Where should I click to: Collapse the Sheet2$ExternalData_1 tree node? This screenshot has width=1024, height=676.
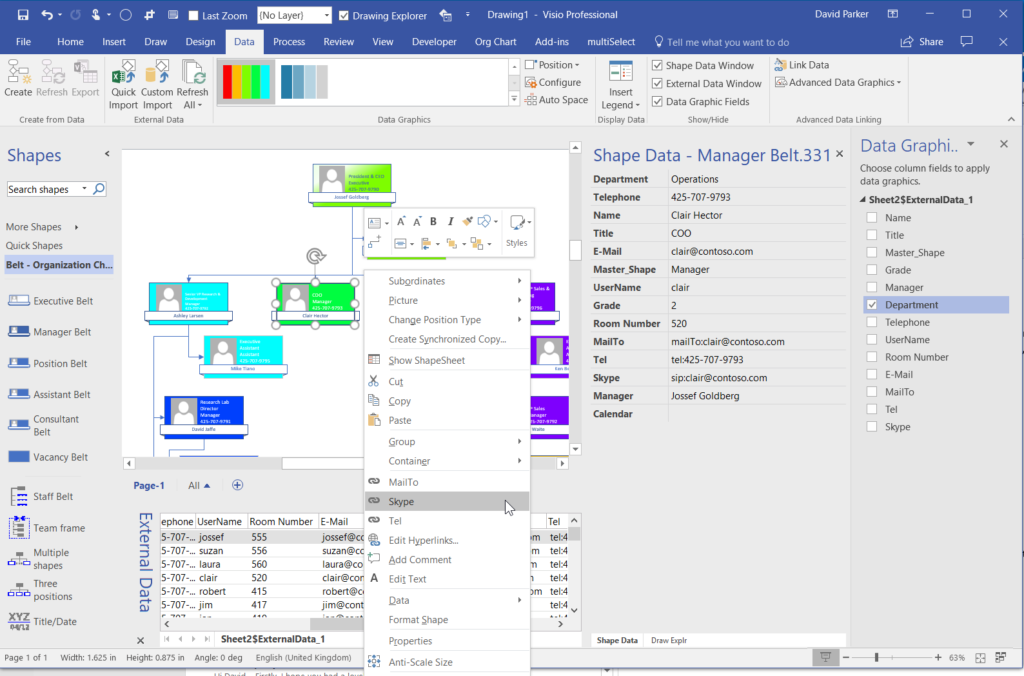(863, 200)
